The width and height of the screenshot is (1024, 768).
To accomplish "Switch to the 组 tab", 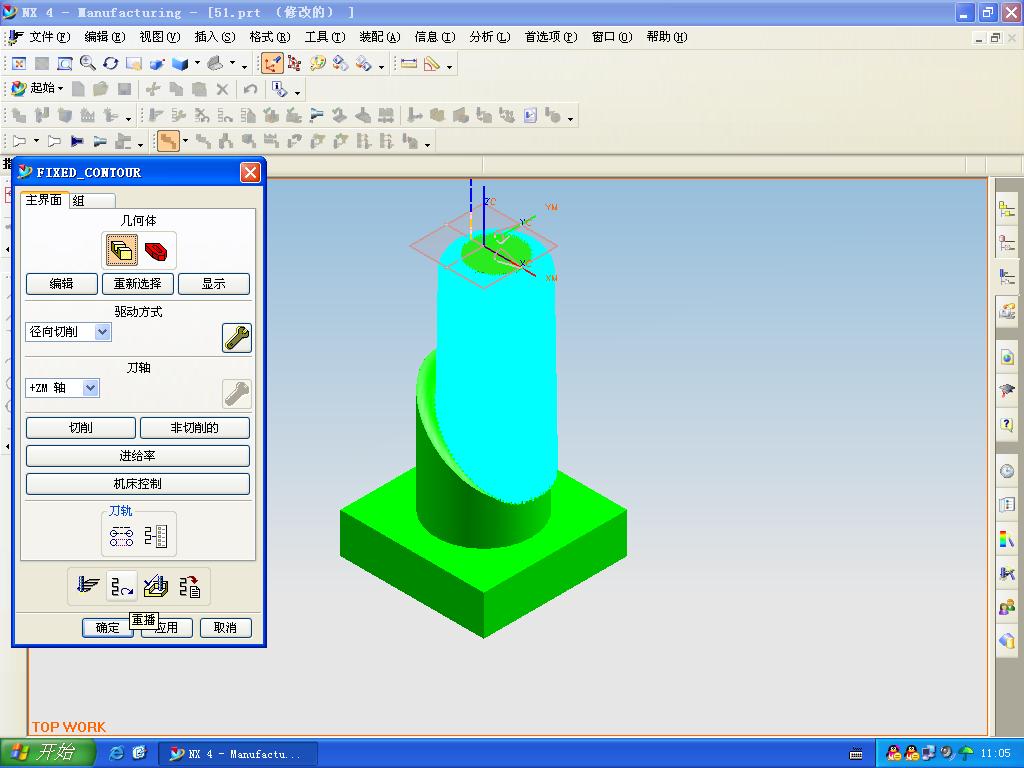I will click(x=91, y=200).
